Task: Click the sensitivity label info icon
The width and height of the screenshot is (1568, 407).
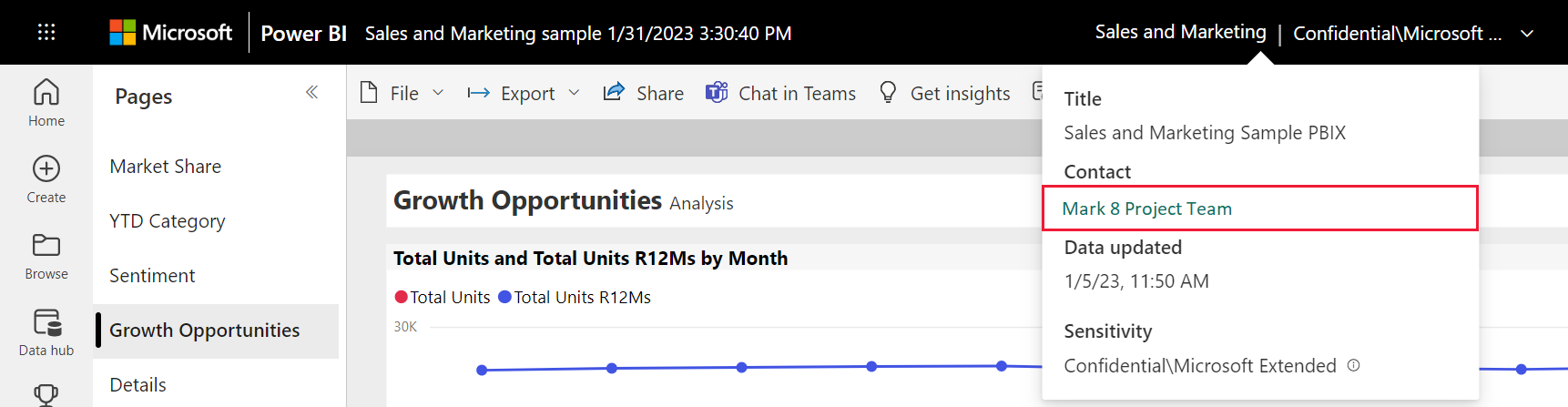Action: tap(1354, 365)
